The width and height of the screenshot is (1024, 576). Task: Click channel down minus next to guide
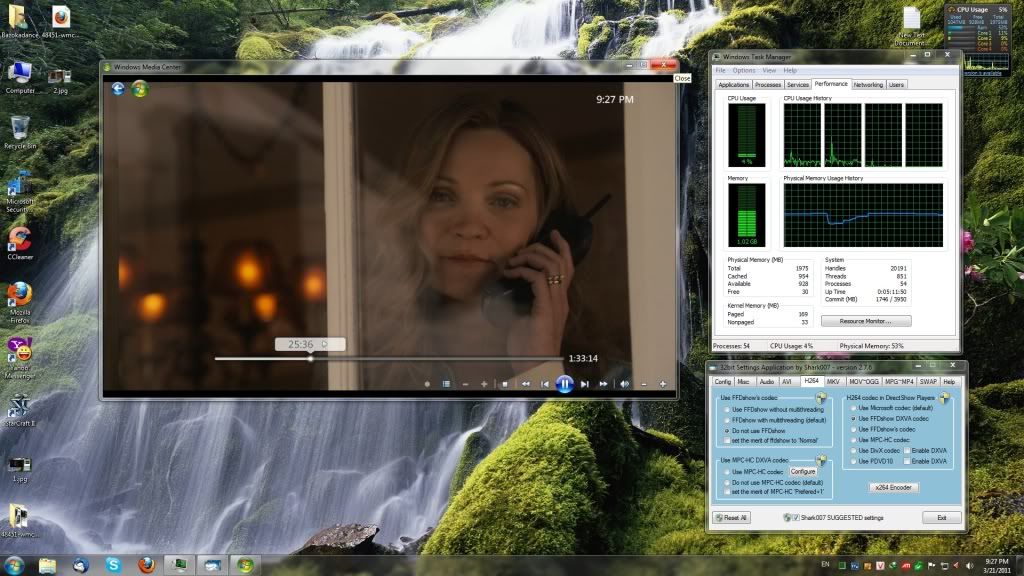[465, 384]
